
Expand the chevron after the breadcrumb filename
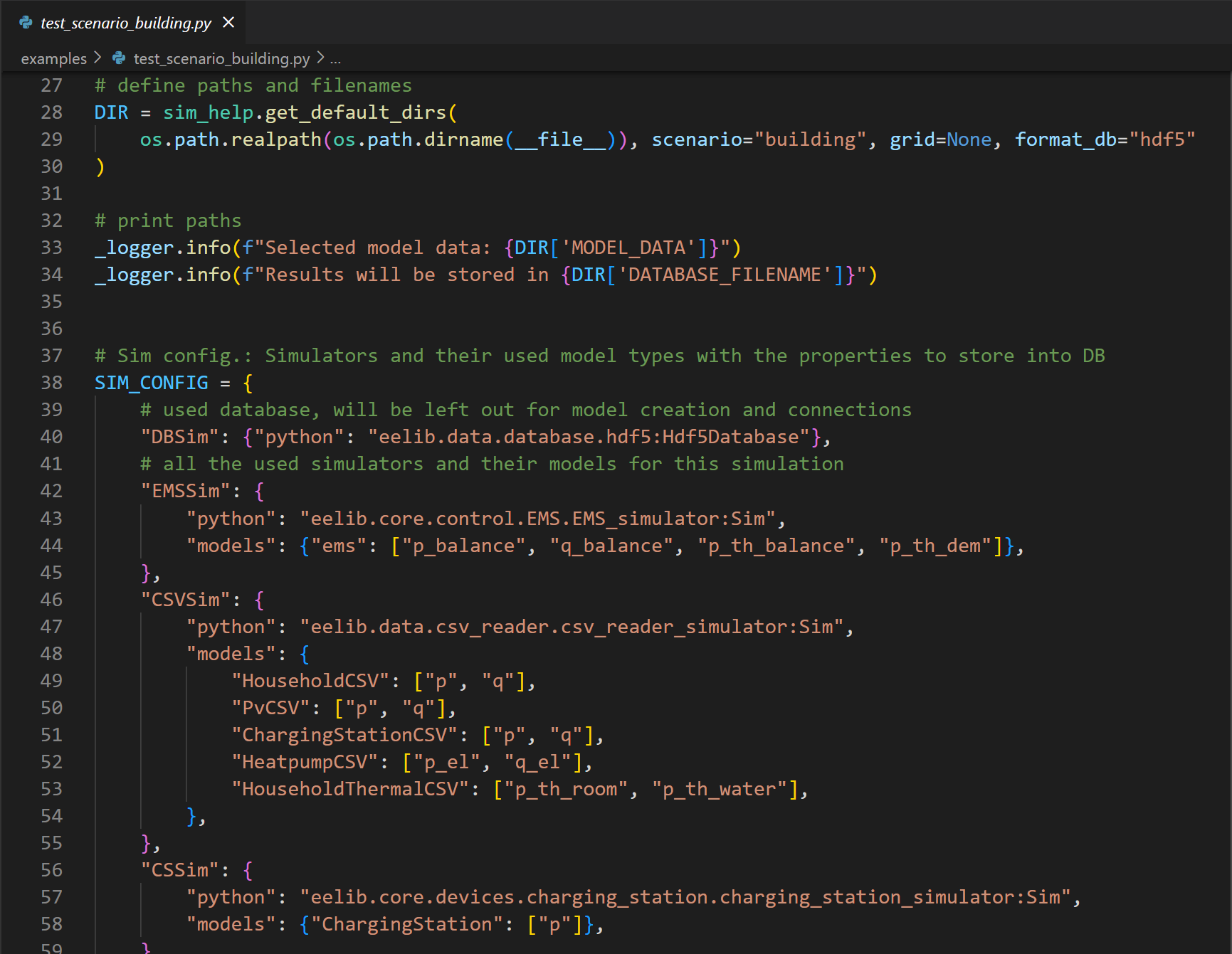[320, 58]
